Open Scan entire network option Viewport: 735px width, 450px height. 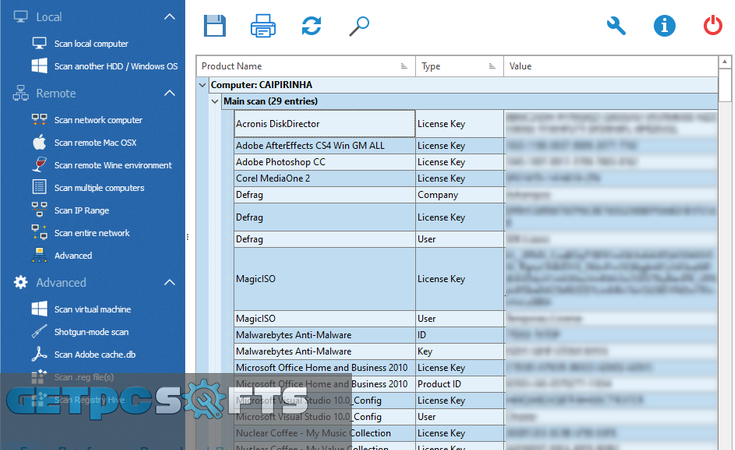[x=92, y=232]
